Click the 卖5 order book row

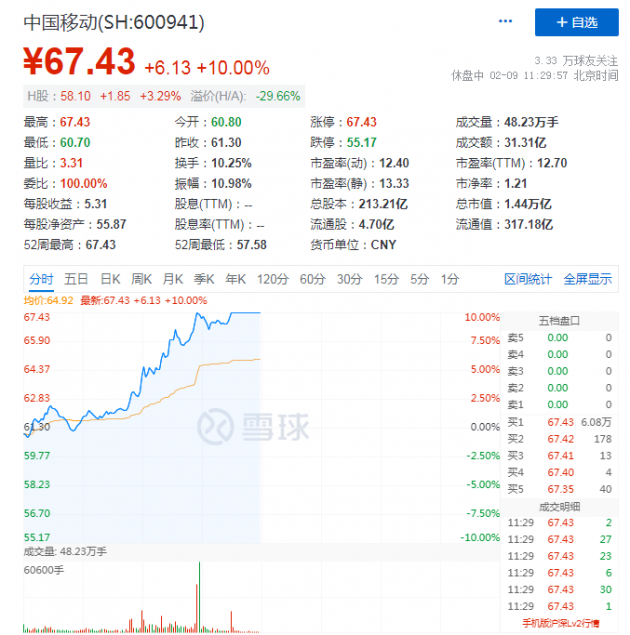coord(559,338)
